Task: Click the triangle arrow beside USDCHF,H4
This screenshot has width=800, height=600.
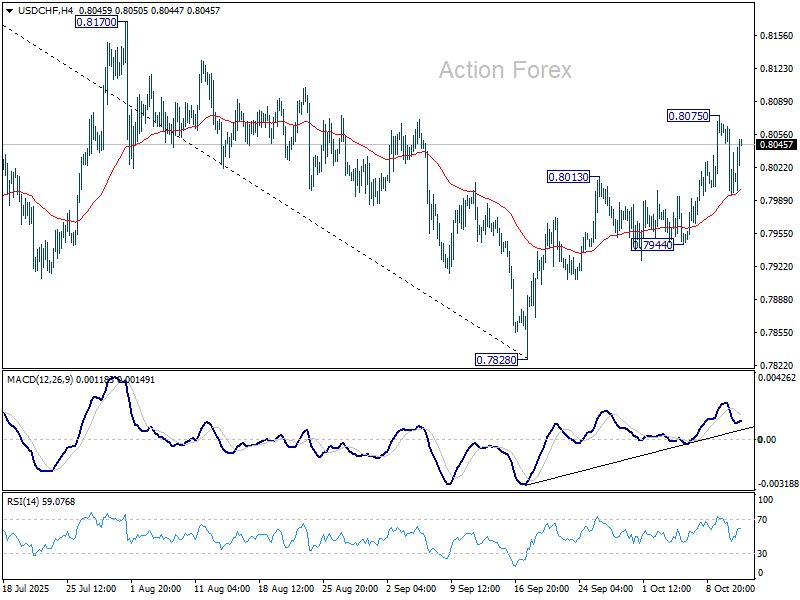Action: [9, 10]
